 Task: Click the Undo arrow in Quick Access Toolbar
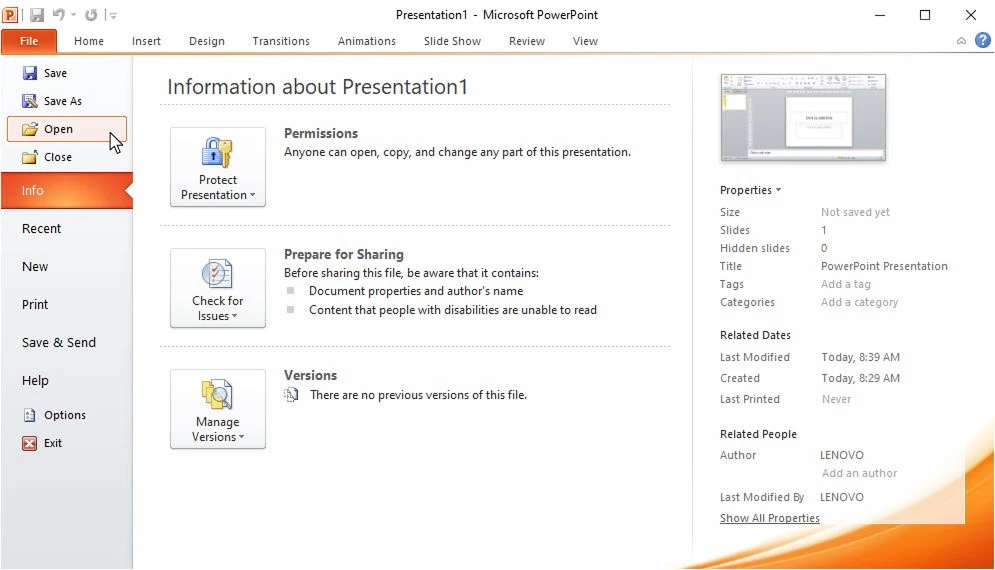tap(58, 14)
